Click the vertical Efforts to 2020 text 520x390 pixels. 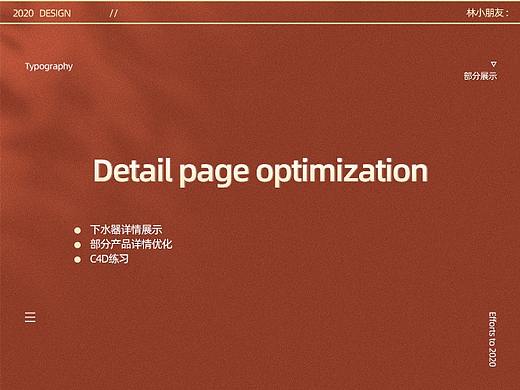point(492,339)
